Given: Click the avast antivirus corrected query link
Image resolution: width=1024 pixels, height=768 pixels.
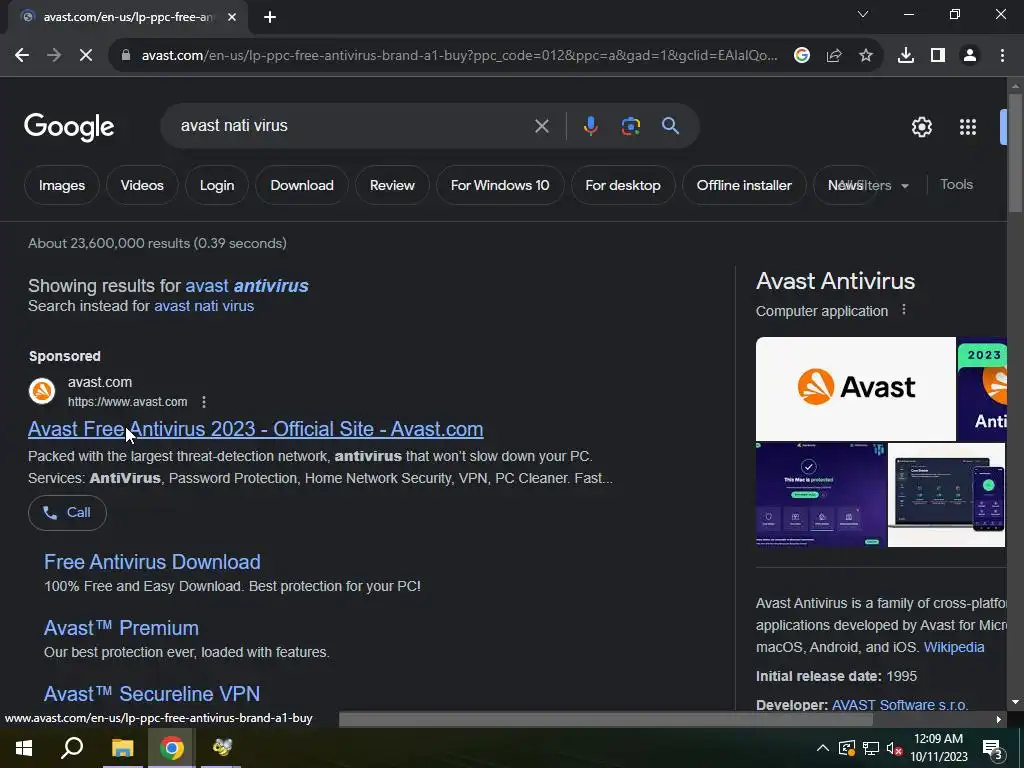Looking at the screenshot, I should 247,285.
